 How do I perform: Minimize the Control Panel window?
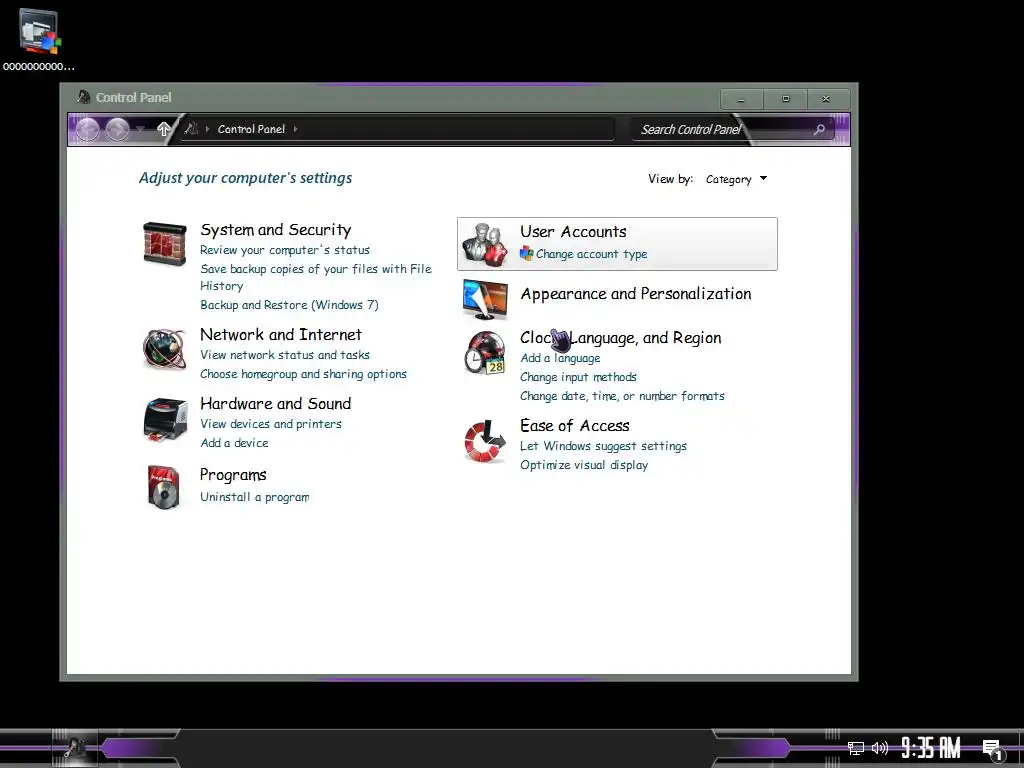[x=741, y=99]
